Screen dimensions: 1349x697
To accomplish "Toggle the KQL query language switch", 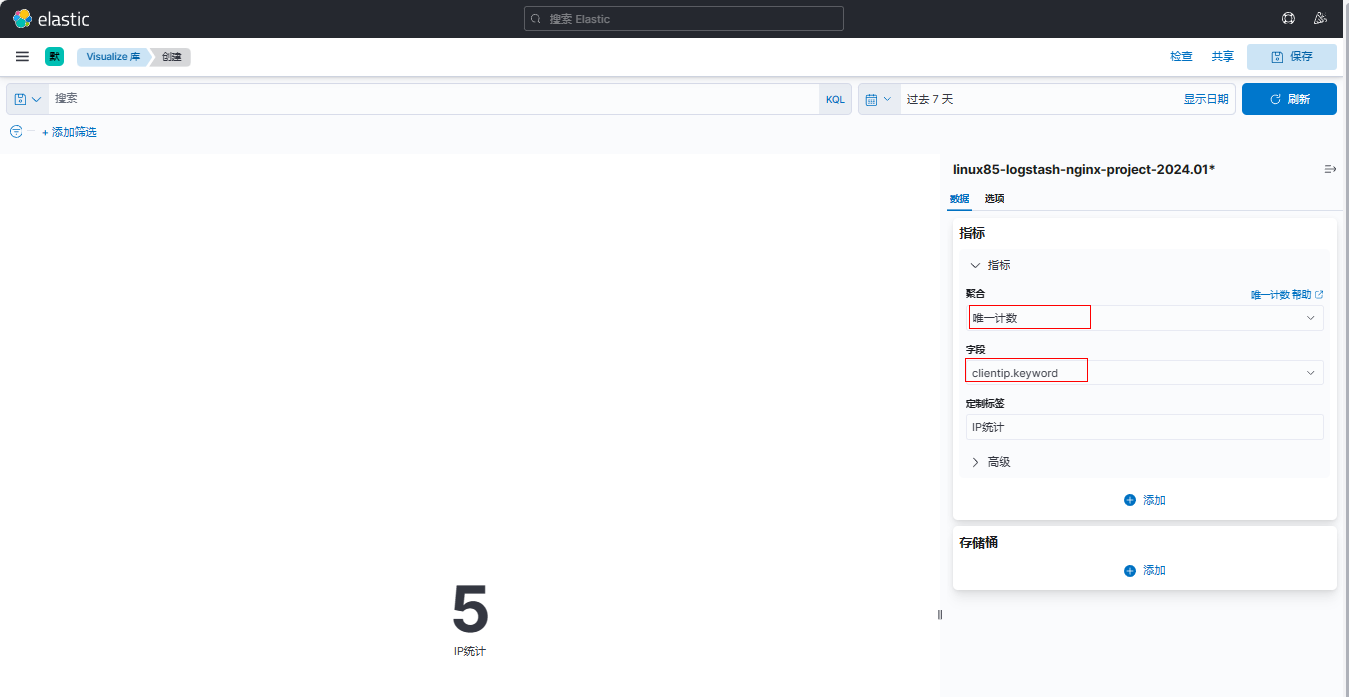I will 835,100.
